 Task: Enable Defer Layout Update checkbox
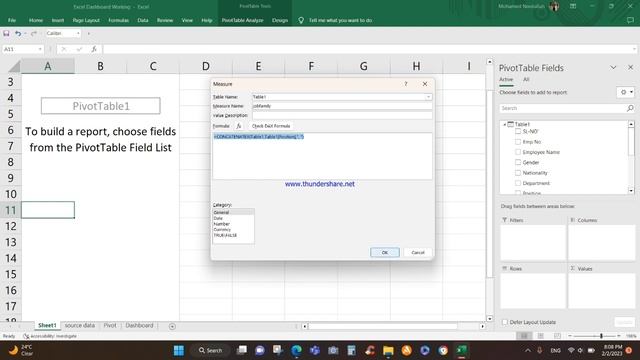coord(505,322)
